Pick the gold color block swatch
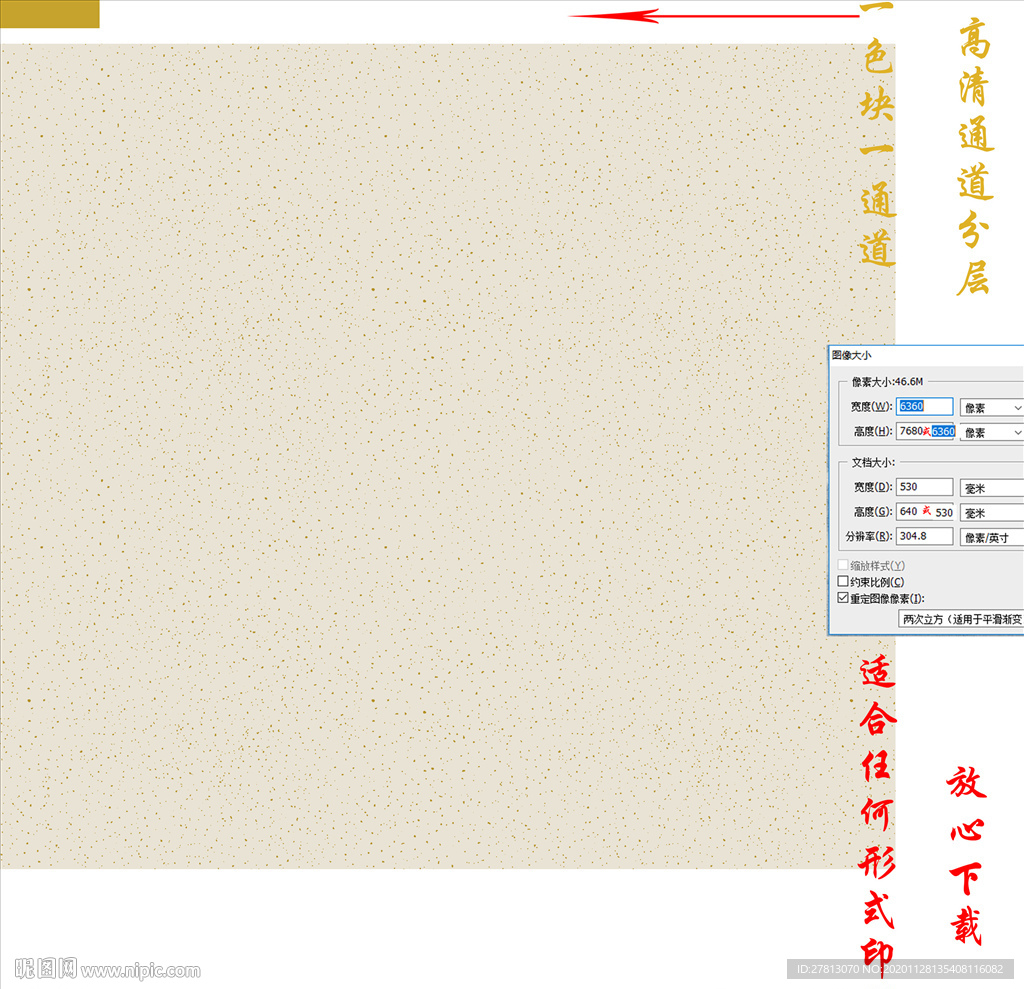 [x=50, y=14]
